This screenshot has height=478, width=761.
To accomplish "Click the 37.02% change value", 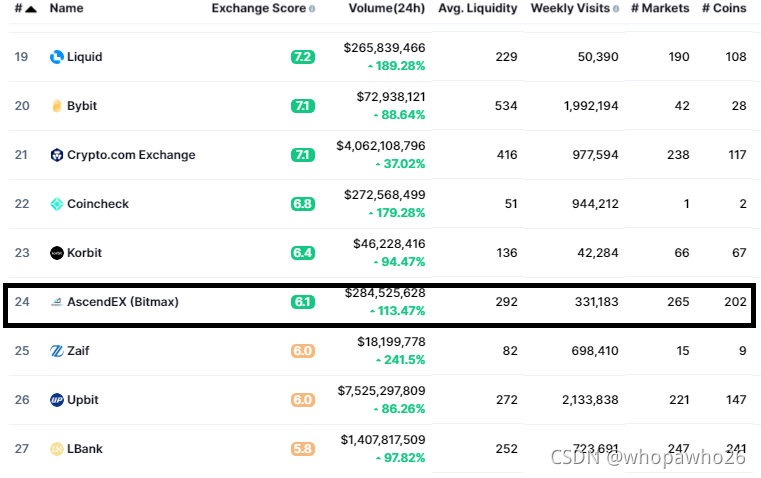I will pos(404,164).
